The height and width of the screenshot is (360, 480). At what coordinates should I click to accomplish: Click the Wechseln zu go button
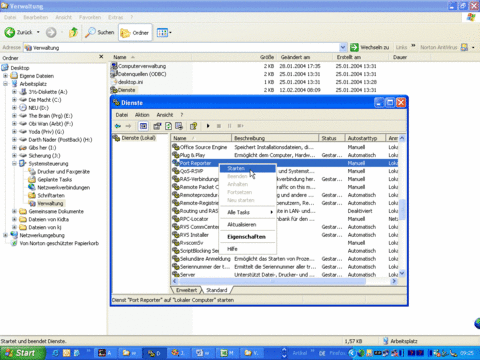(370, 47)
